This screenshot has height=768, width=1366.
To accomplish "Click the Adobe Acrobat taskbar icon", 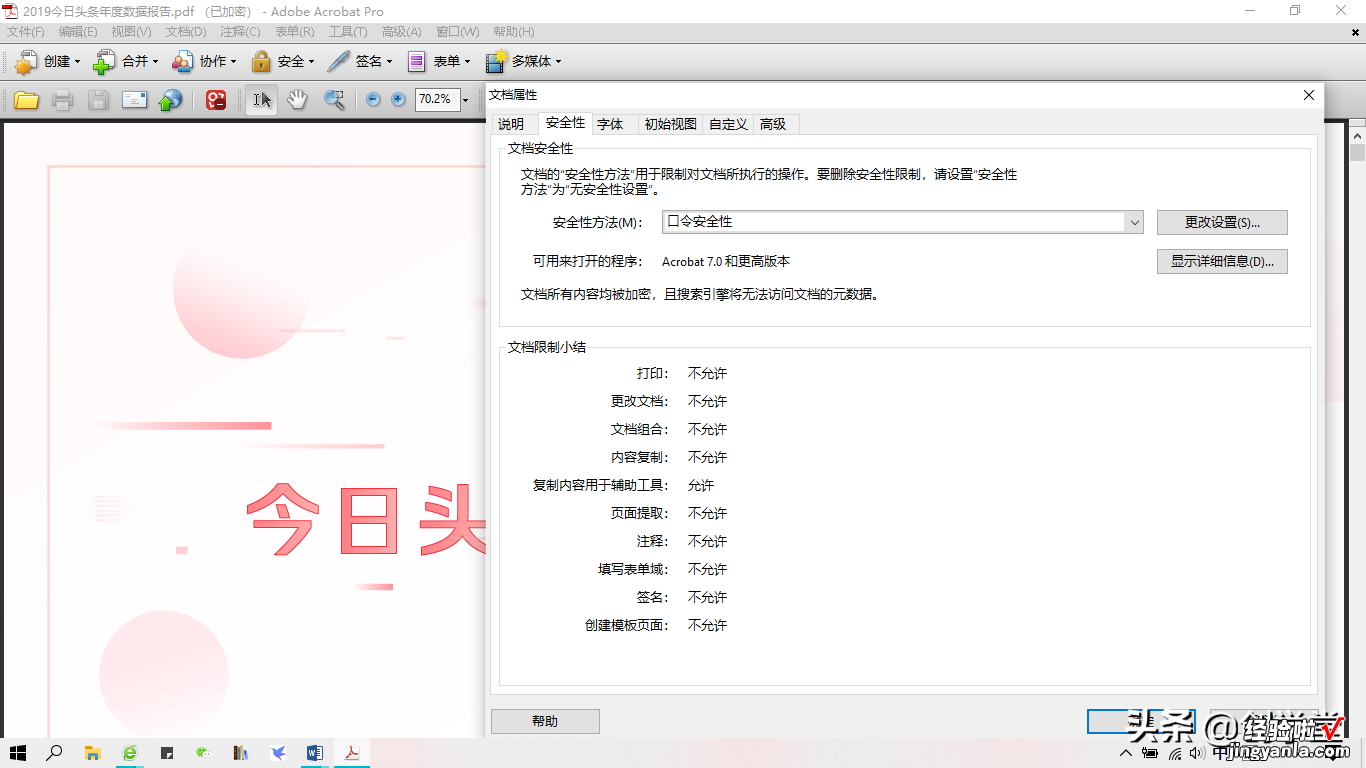I will tap(352, 753).
